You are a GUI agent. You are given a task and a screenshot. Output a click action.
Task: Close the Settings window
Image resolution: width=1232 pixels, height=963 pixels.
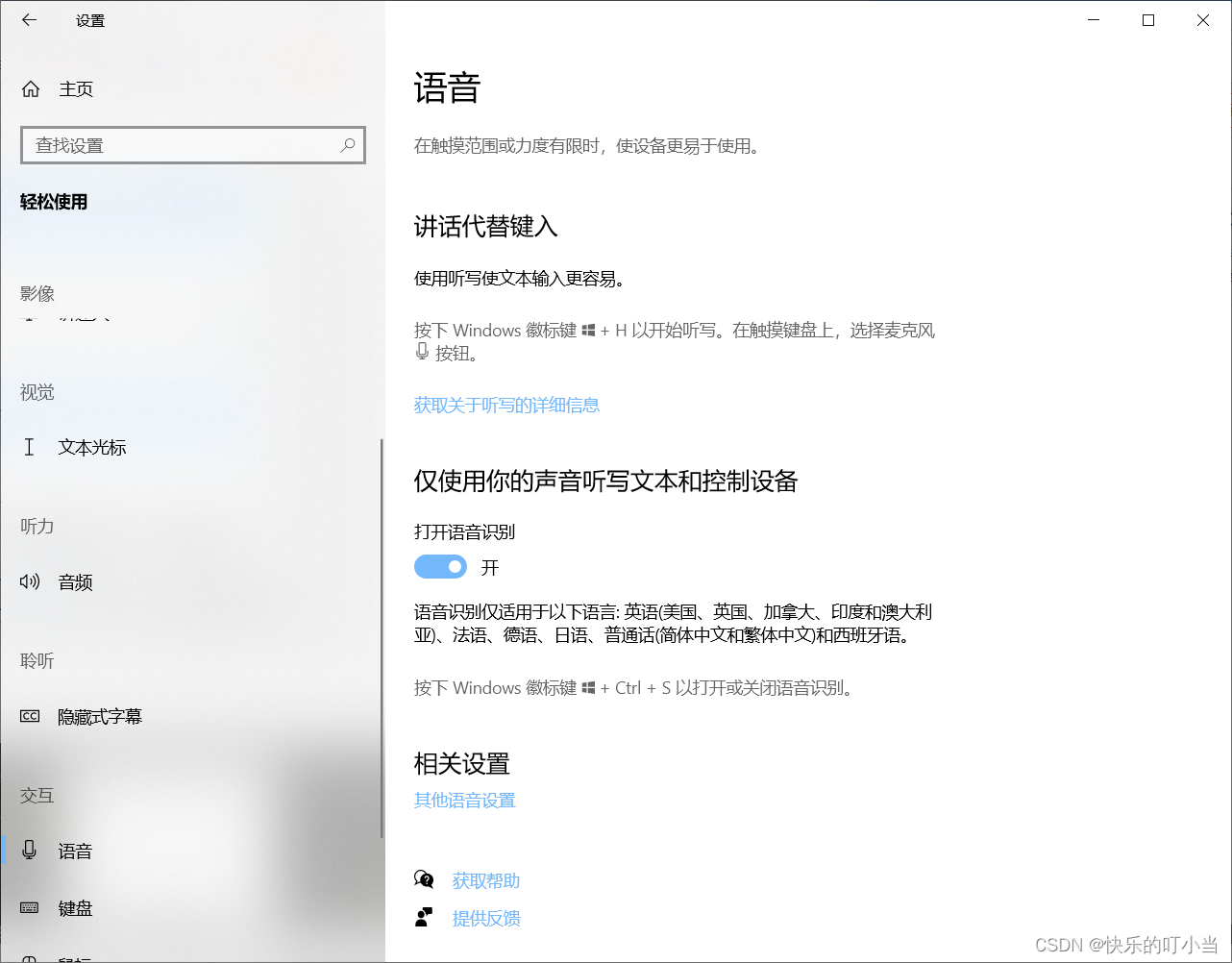[x=1203, y=20]
